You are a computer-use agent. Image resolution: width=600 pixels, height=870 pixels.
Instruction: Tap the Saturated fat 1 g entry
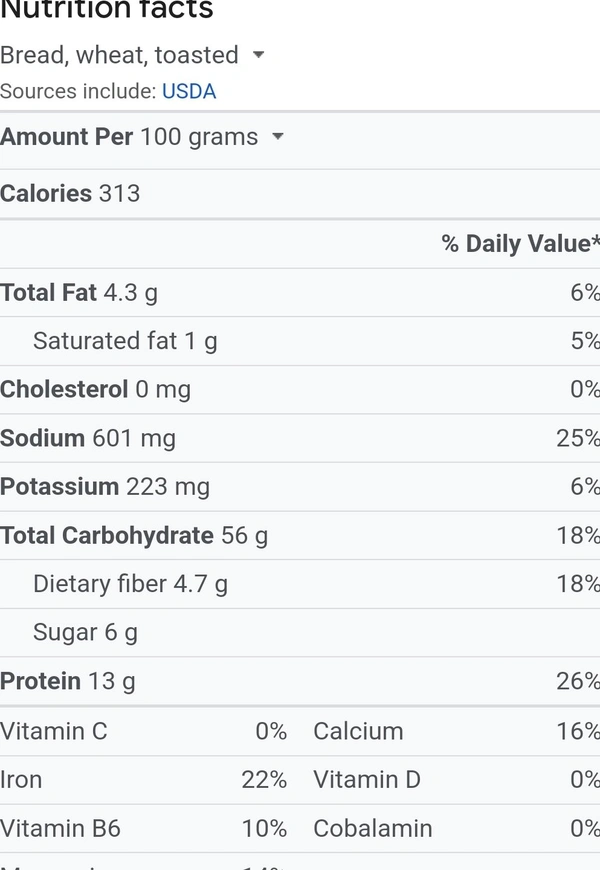(125, 341)
